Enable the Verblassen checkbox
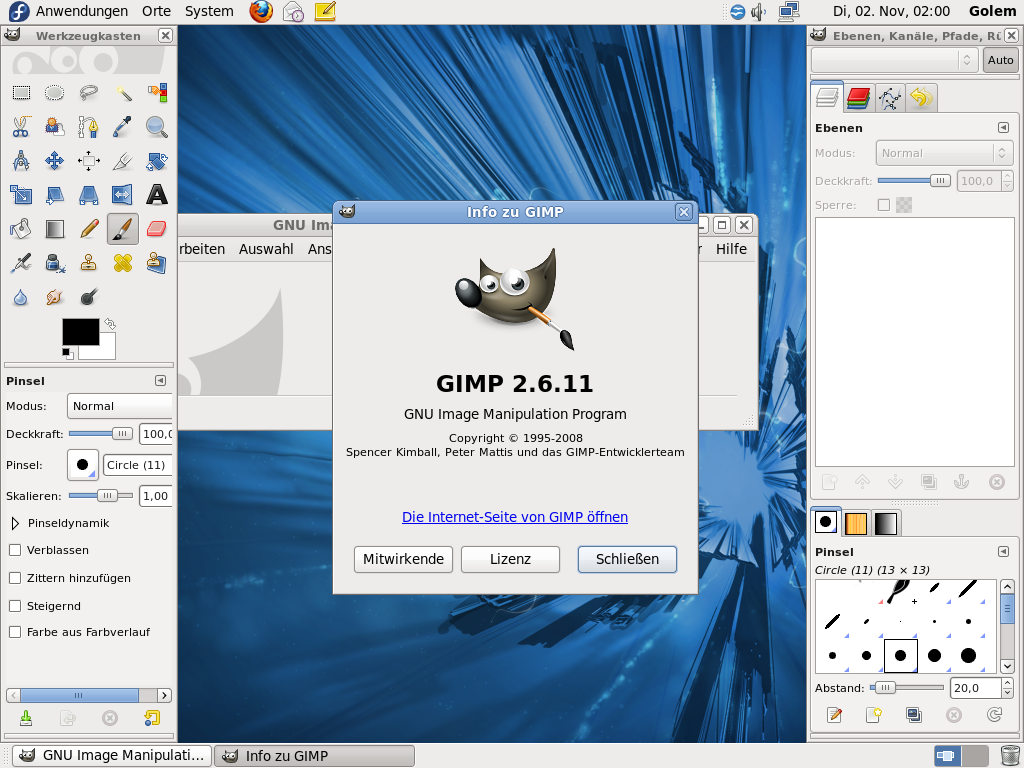 [x=15, y=550]
